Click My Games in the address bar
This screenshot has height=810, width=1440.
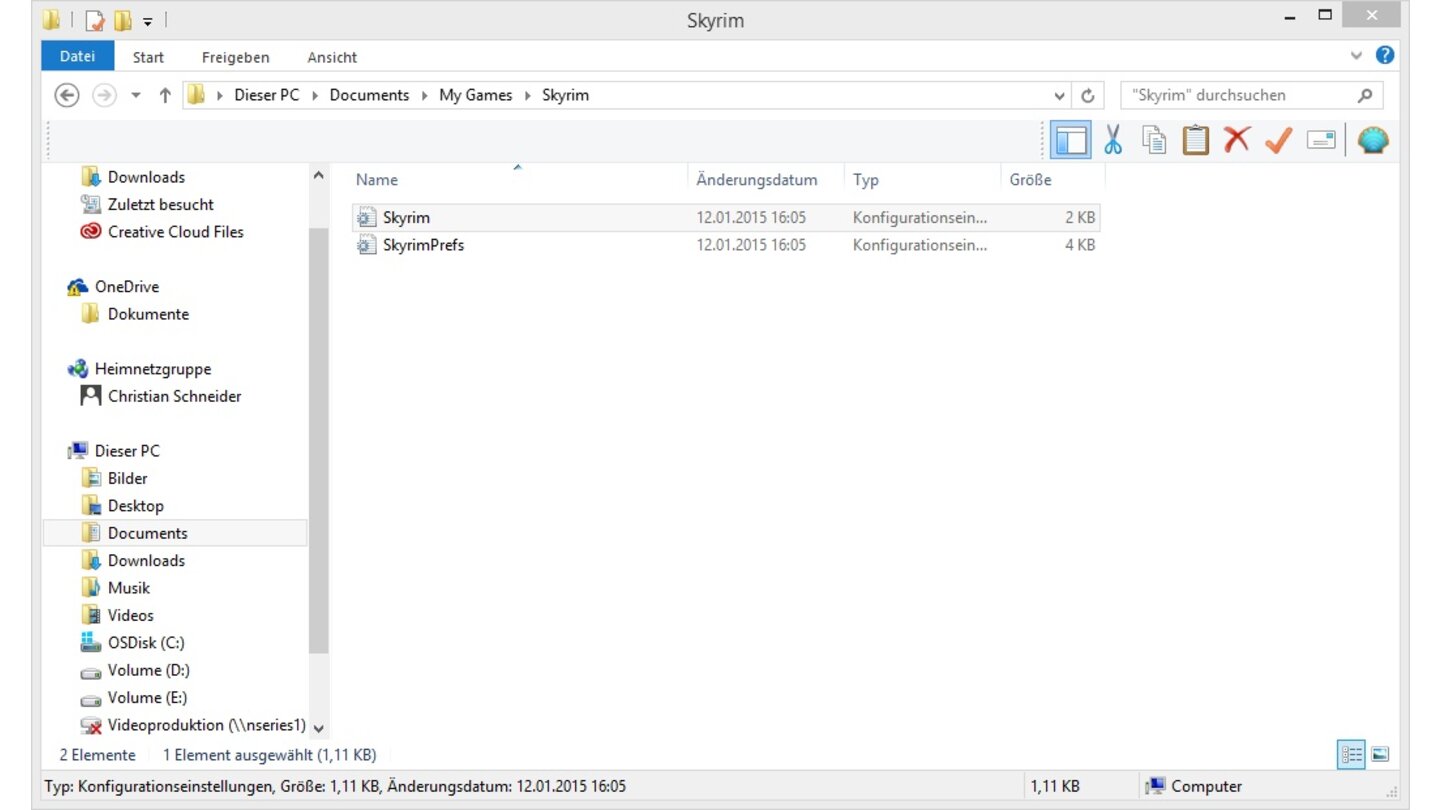(476, 95)
